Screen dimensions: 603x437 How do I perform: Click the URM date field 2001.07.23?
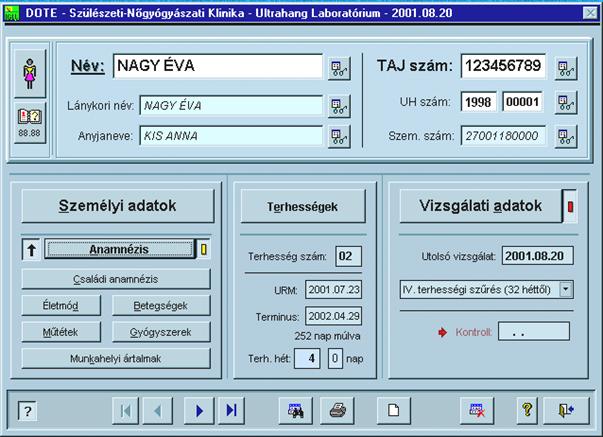(333, 290)
